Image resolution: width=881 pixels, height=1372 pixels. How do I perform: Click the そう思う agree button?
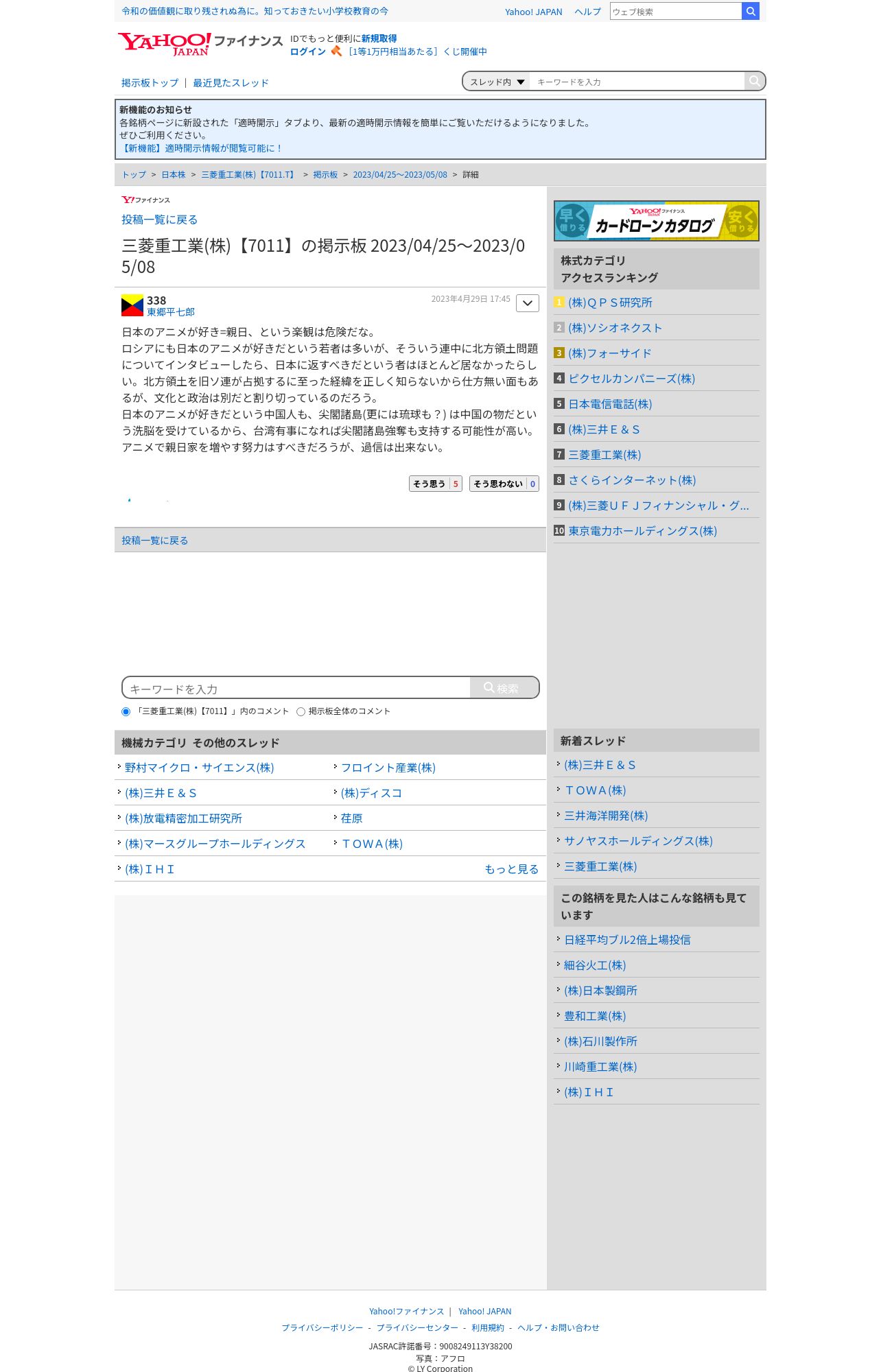pos(436,484)
